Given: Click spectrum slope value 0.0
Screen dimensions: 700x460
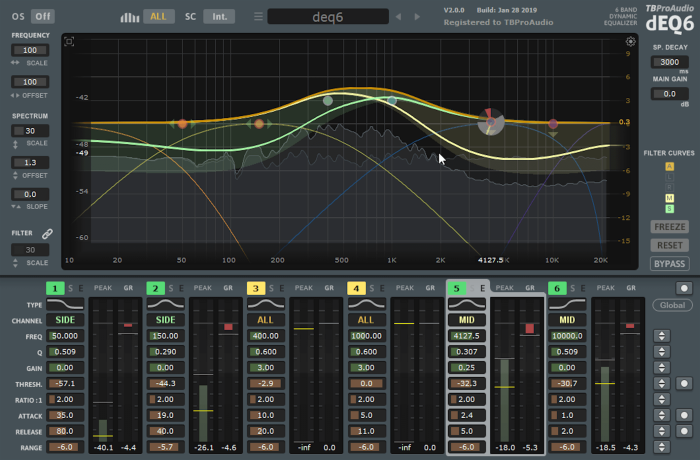Looking at the screenshot, I should 30,194.
